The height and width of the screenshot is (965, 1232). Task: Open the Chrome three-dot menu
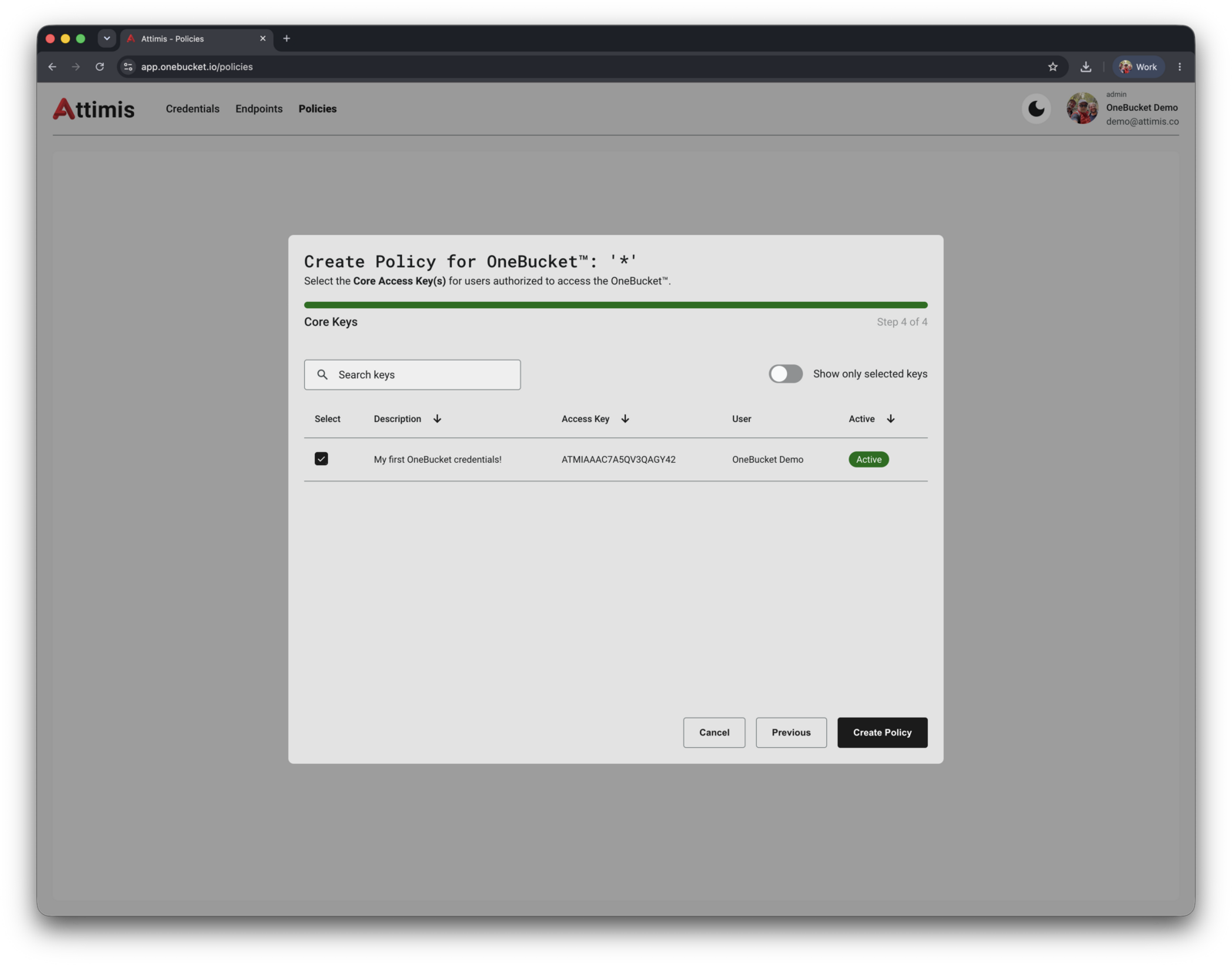(1179, 67)
